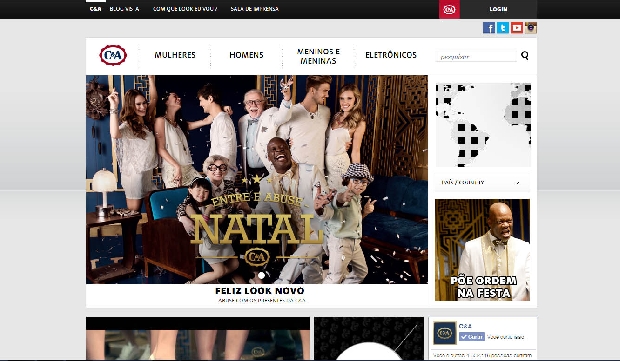The image size is (620, 361).
Task: Open the Twitter social icon
Action: [x=503, y=28]
